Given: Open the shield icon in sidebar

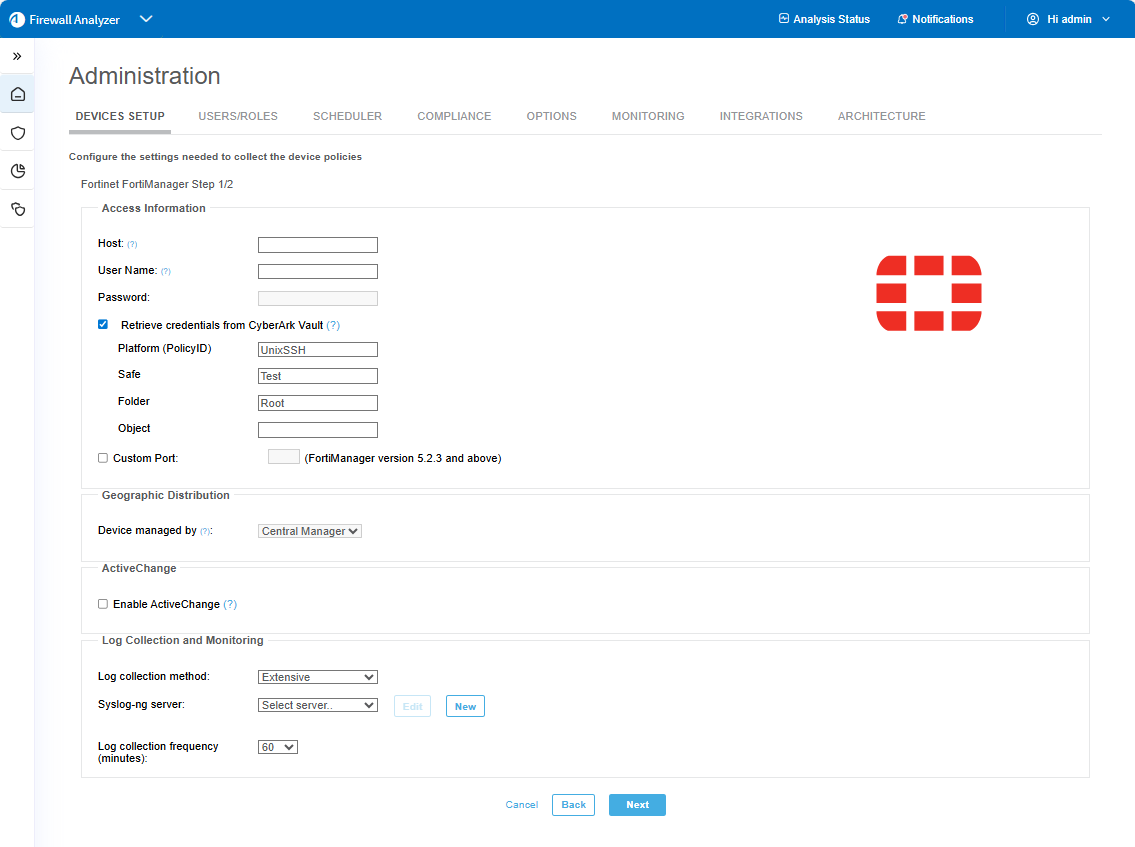Looking at the screenshot, I should pos(17,133).
